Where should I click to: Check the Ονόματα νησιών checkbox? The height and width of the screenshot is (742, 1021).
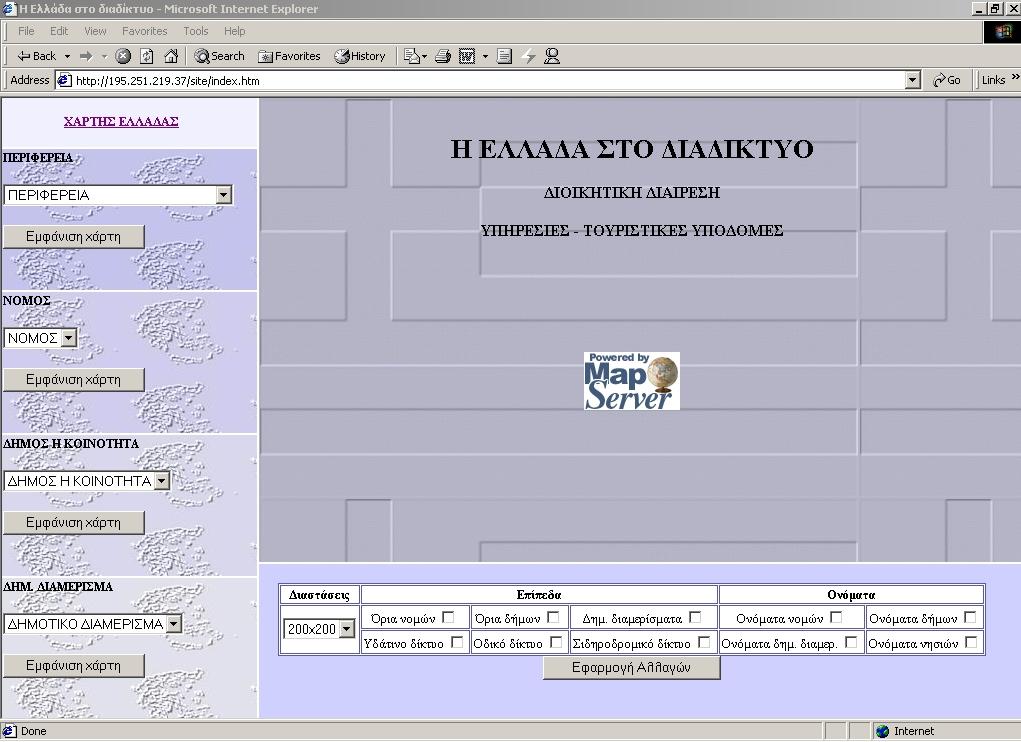point(972,642)
